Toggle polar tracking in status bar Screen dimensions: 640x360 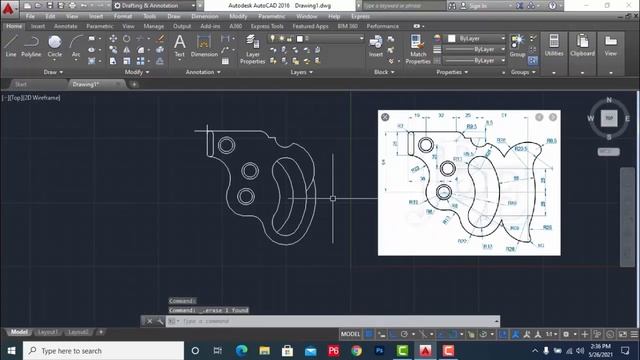click(x=404, y=334)
